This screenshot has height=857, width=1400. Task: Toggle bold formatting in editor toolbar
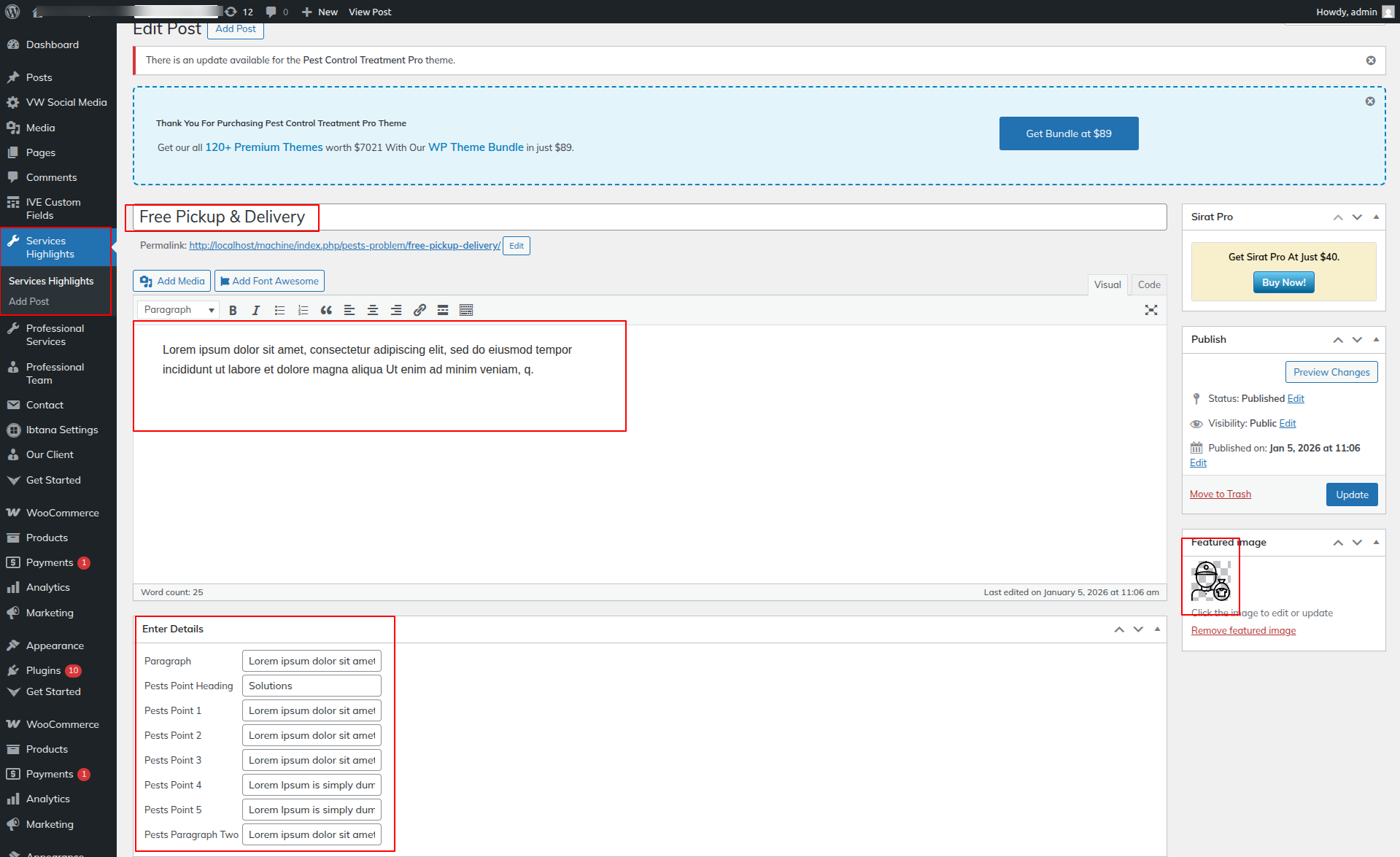tap(233, 310)
